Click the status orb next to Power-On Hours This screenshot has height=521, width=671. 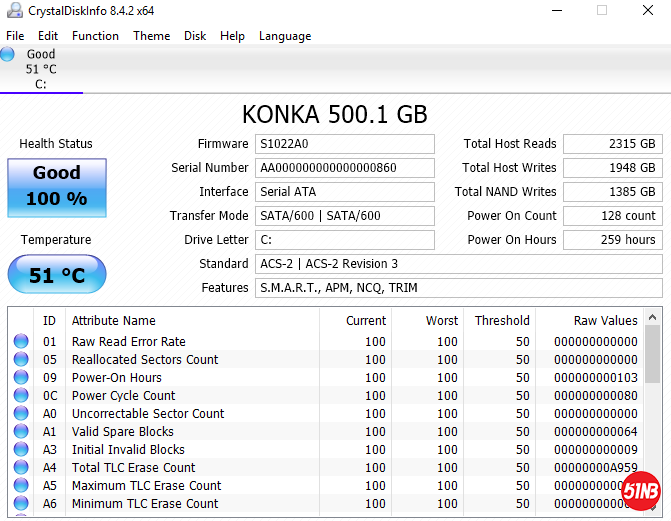pyautogui.click(x=21, y=378)
